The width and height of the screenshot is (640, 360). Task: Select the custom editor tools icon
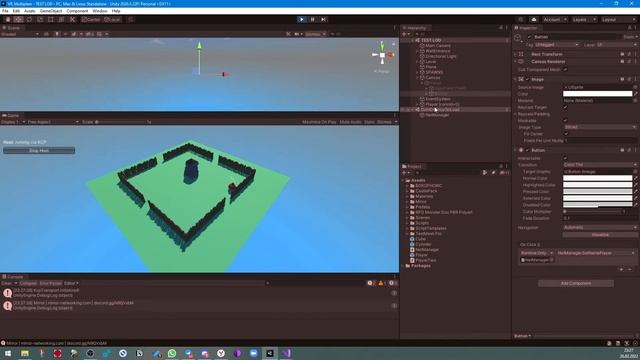pyautogui.click(x=72, y=20)
